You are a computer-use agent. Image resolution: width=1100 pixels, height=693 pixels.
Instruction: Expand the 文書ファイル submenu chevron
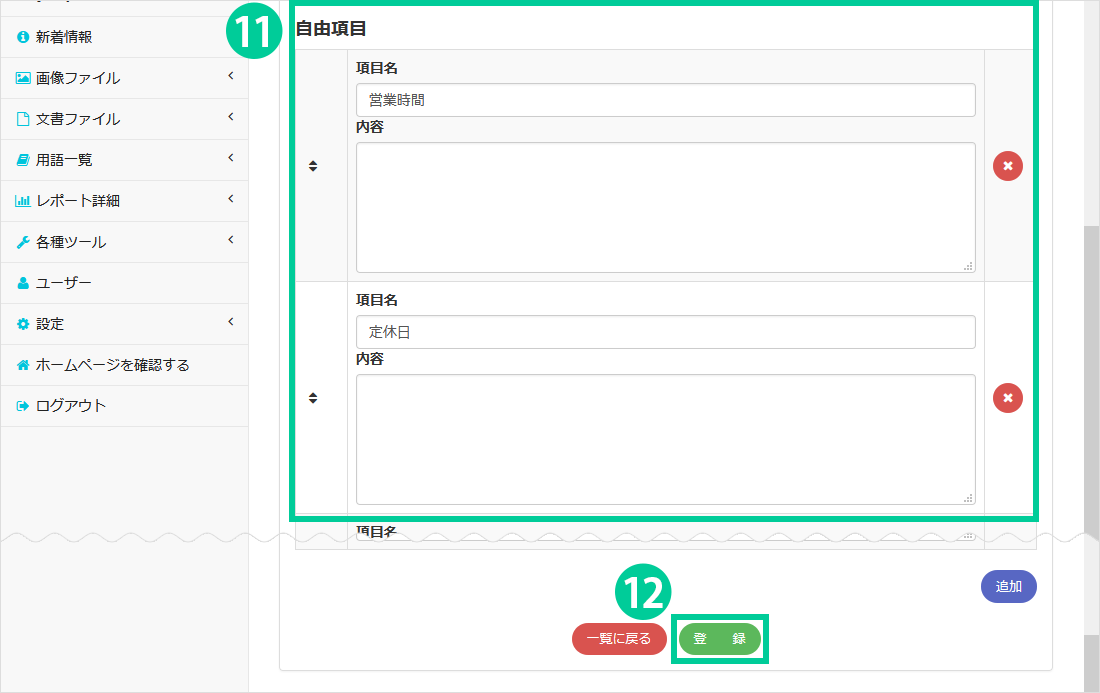pos(230,117)
